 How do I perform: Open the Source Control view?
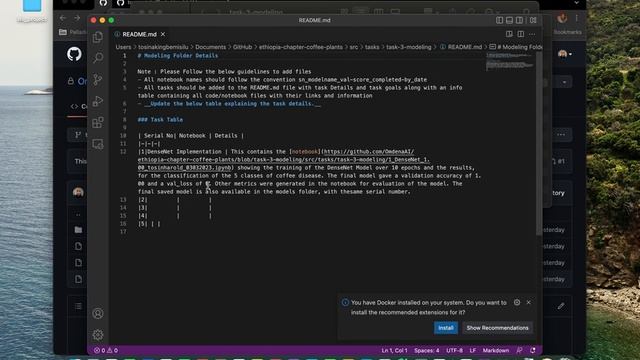pos(98,80)
